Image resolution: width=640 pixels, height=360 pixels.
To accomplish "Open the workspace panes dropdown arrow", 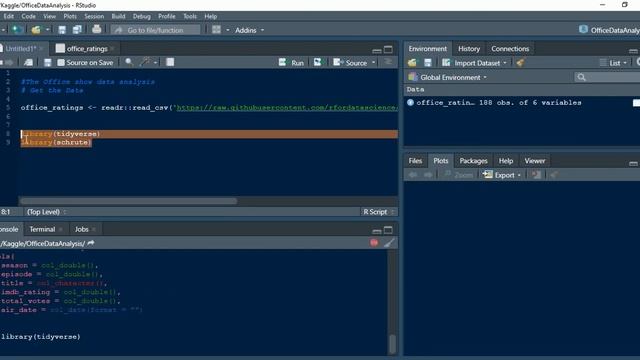I will [227, 30].
